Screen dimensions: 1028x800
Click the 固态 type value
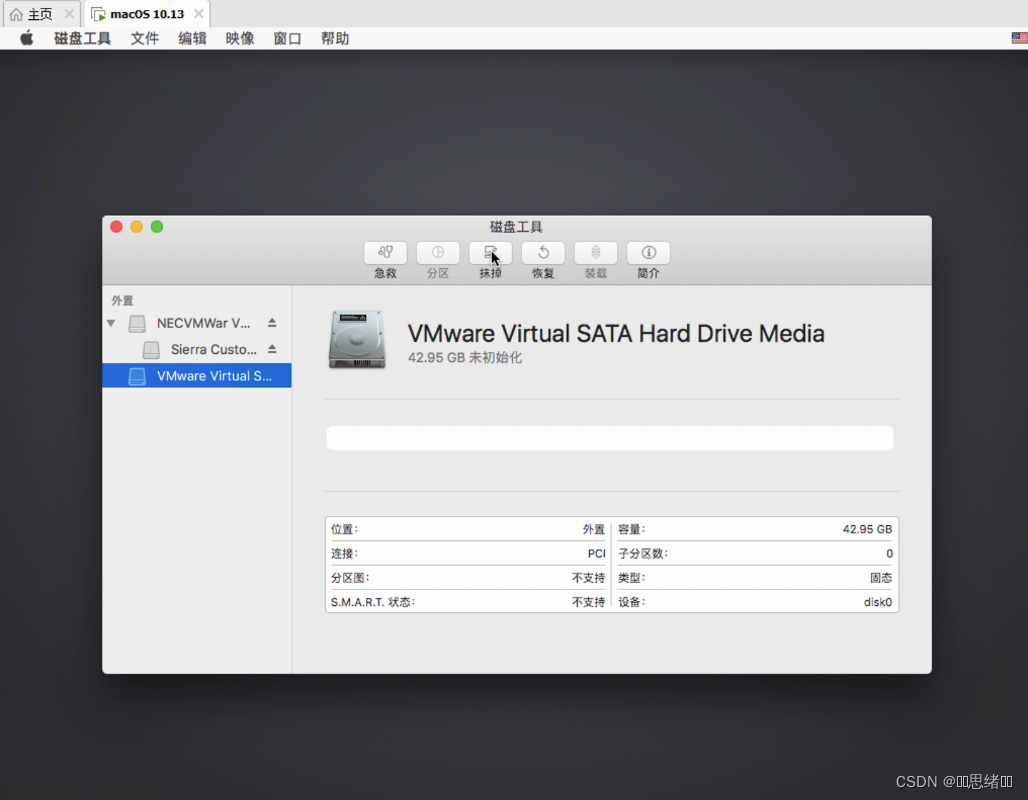881,578
